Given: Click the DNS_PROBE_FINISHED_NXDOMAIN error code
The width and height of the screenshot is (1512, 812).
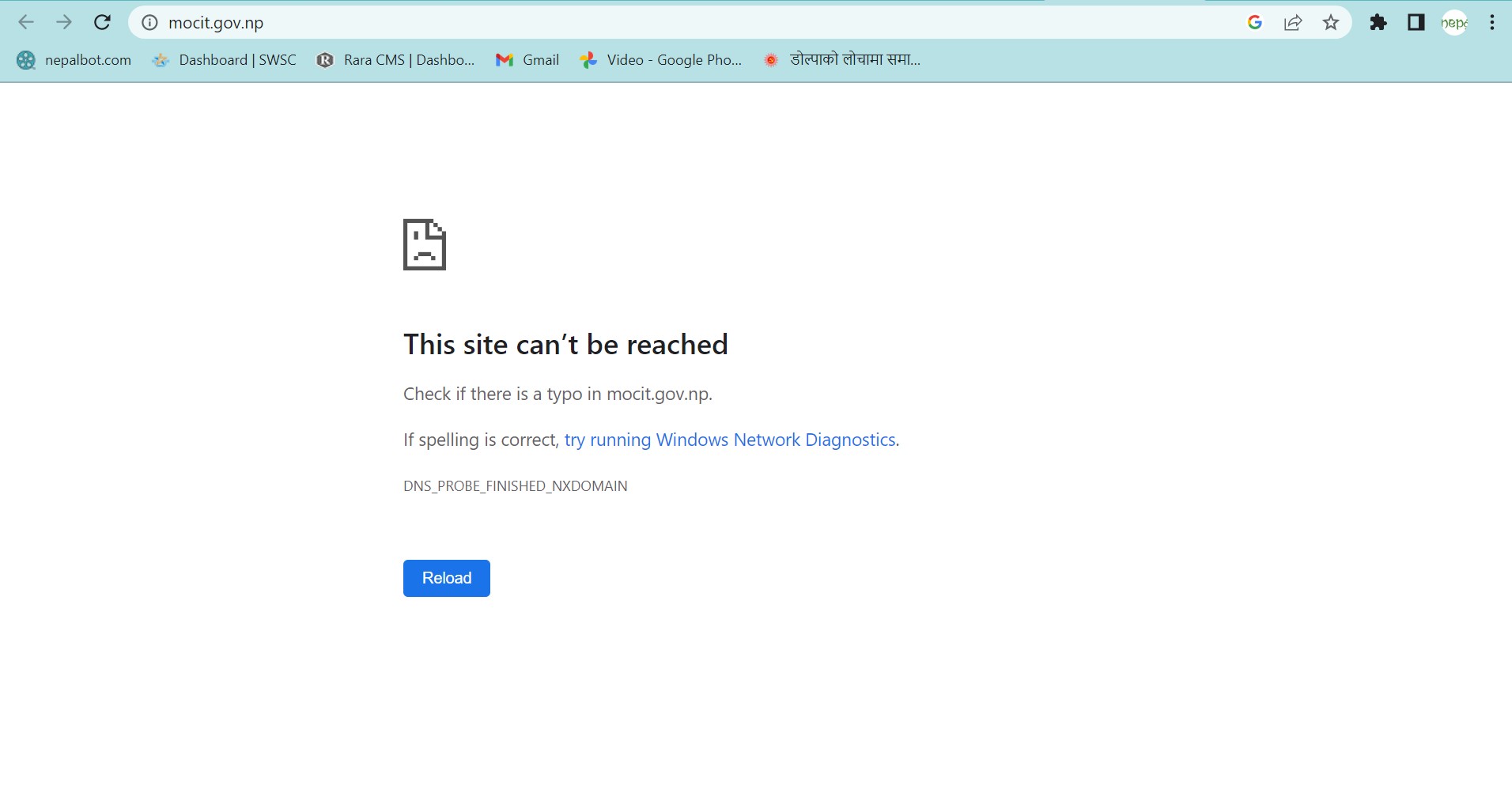Looking at the screenshot, I should (516, 486).
